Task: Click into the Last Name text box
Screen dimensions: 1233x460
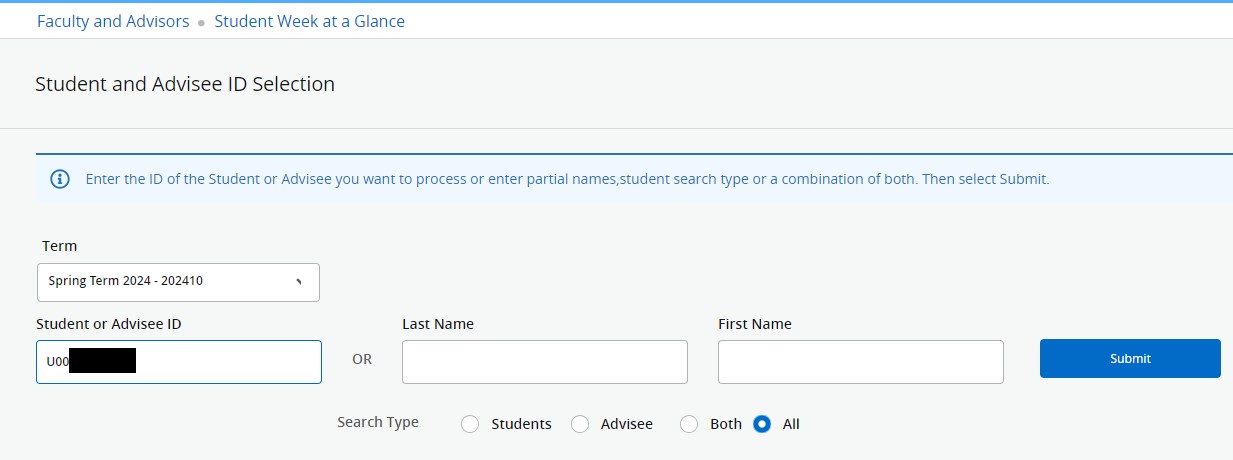Action: pyautogui.click(x=544, y=362)
